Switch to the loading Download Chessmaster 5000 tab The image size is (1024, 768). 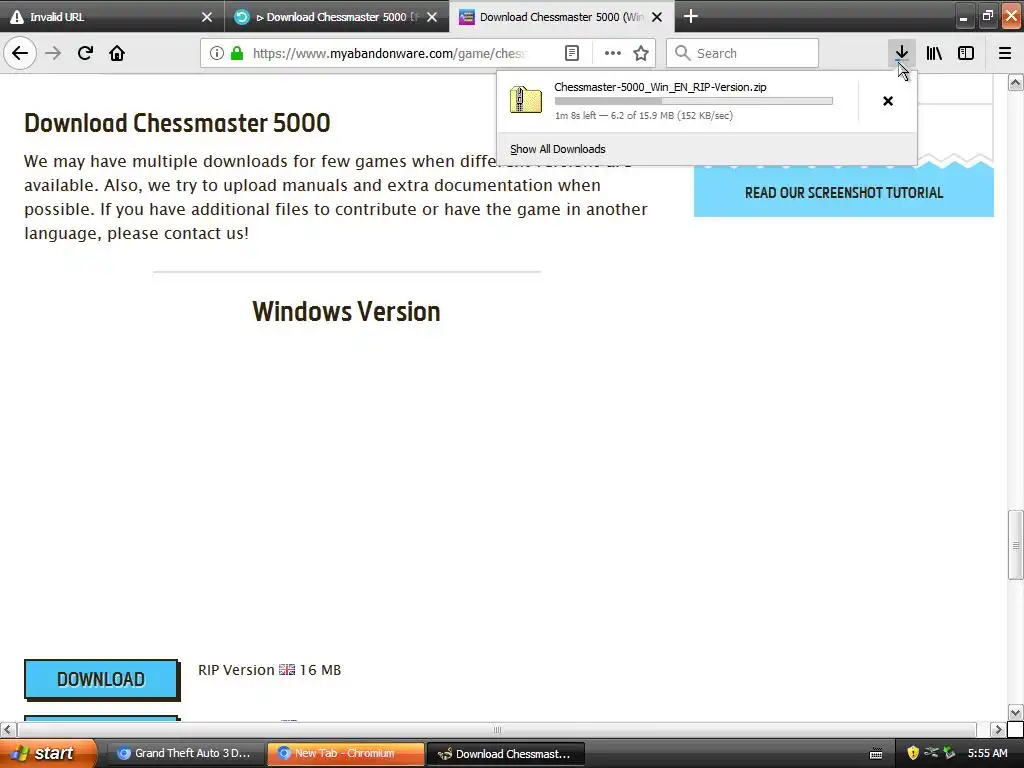coord(336,16)
